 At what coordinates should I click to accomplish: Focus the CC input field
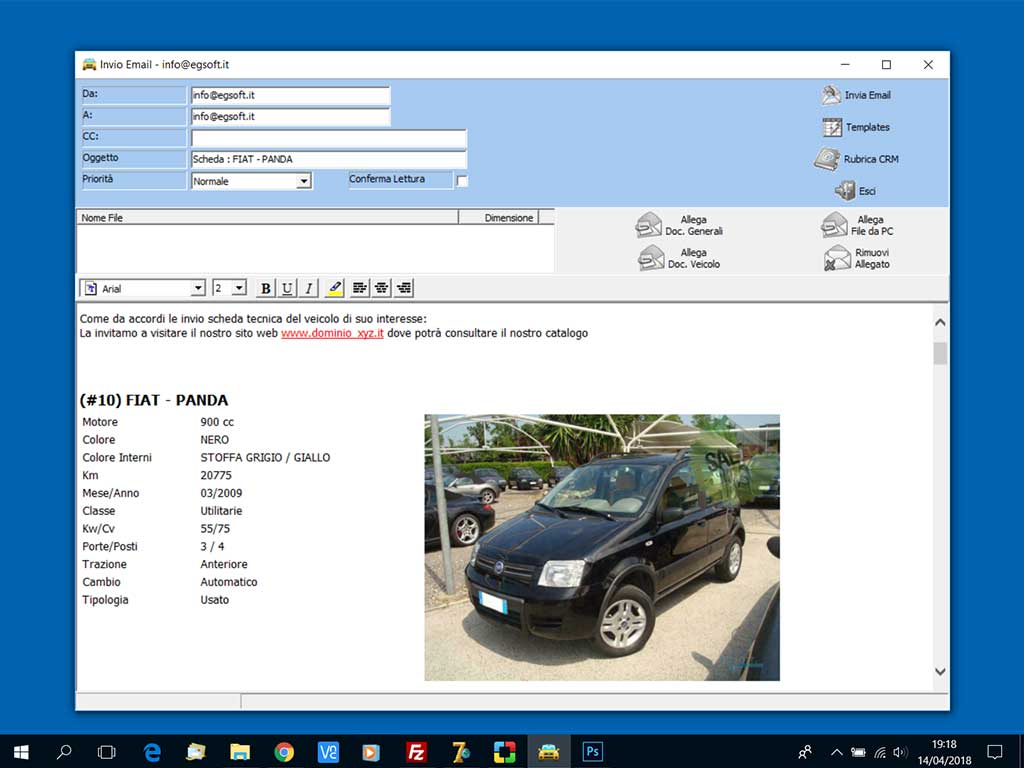[328, 138]
